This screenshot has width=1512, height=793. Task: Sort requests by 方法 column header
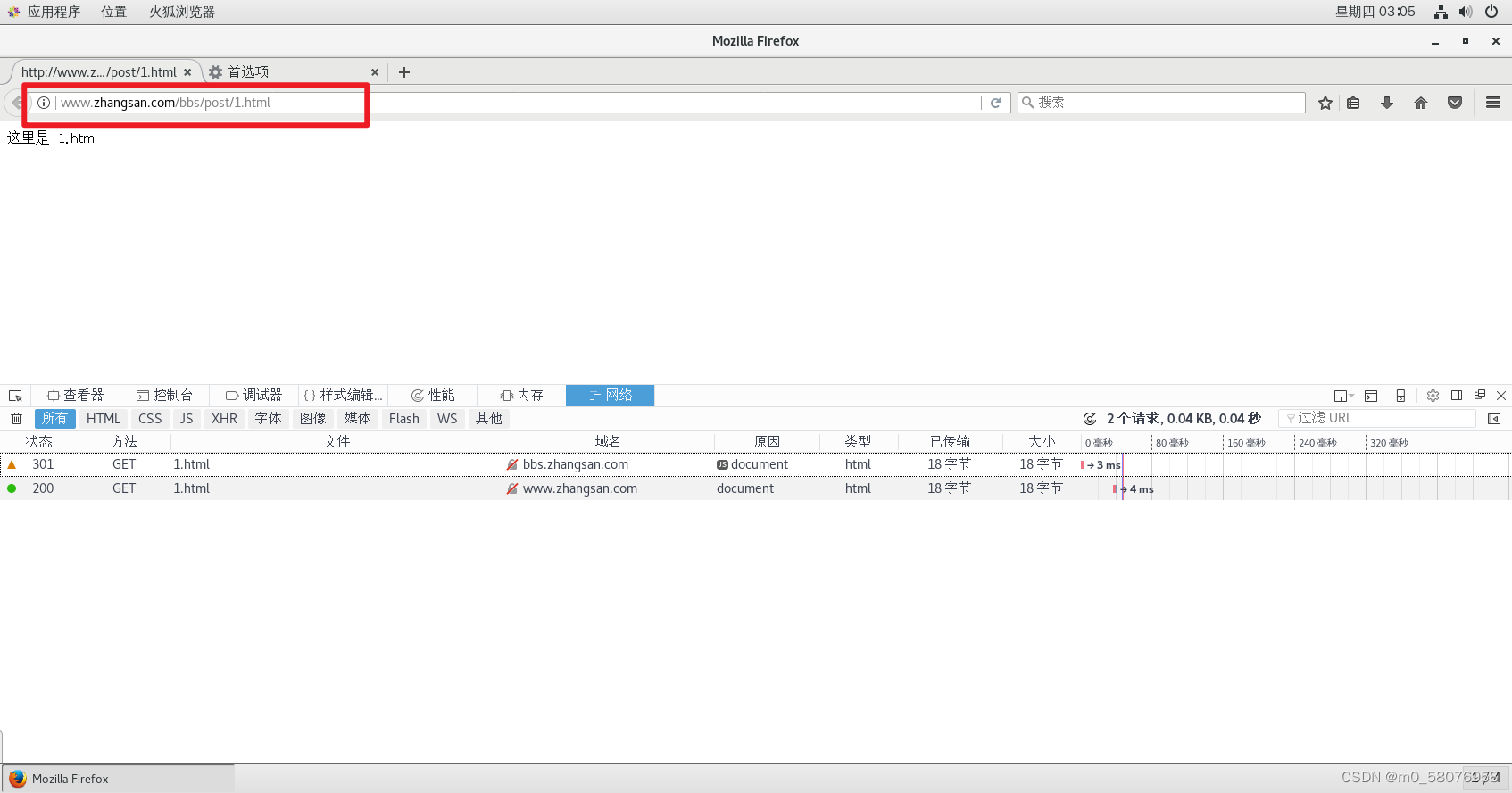[x=124, y=442]
